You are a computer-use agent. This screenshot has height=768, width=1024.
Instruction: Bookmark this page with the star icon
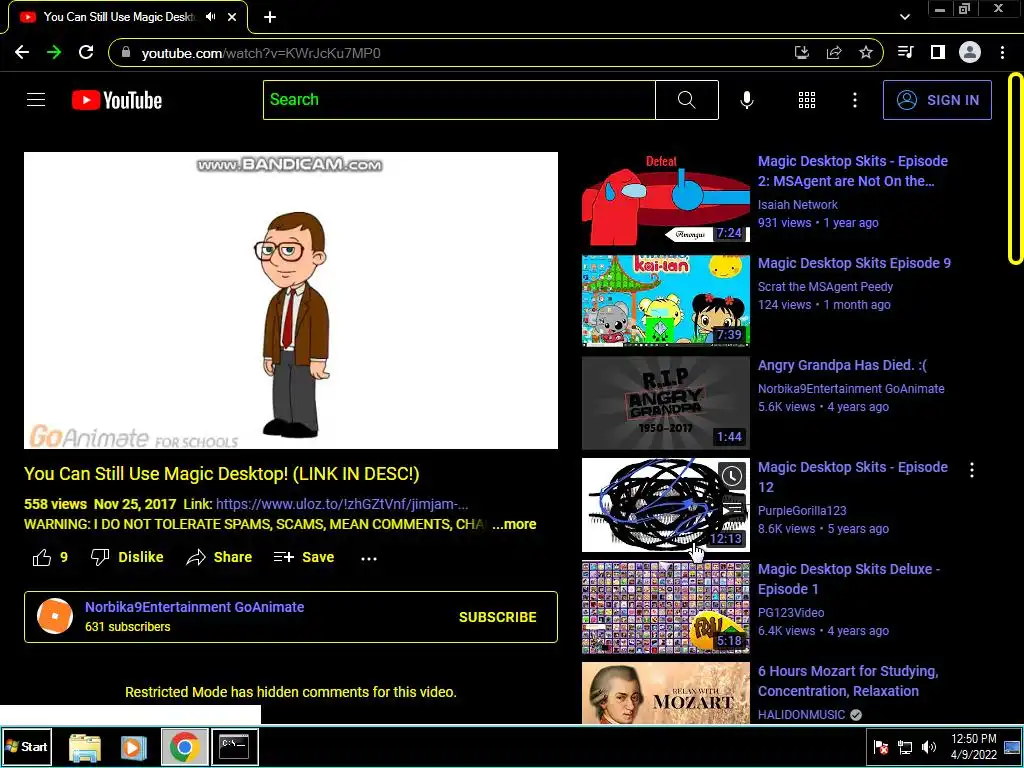866,53
